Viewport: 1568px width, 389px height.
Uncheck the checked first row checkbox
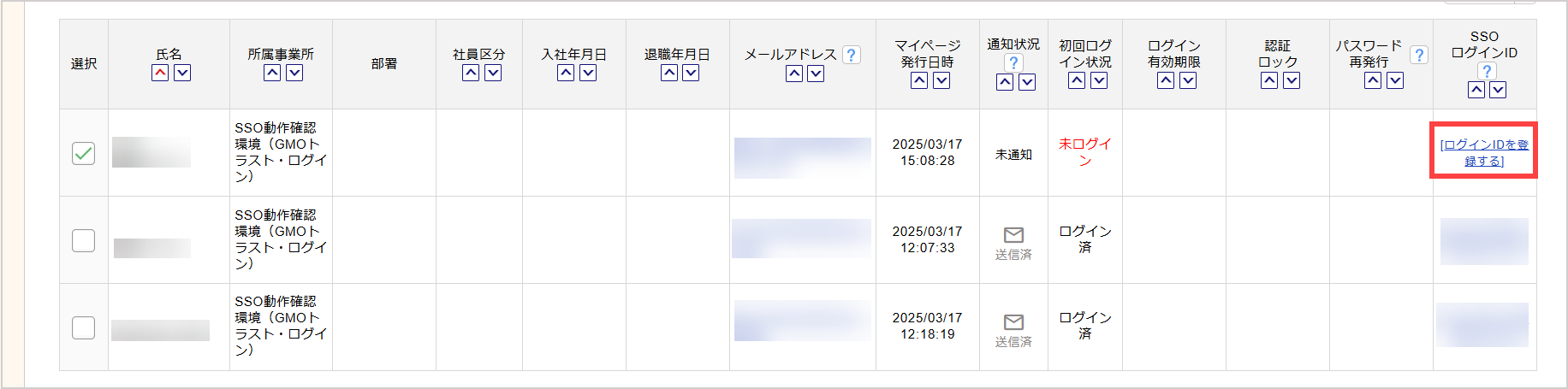[x=83, y=154]
